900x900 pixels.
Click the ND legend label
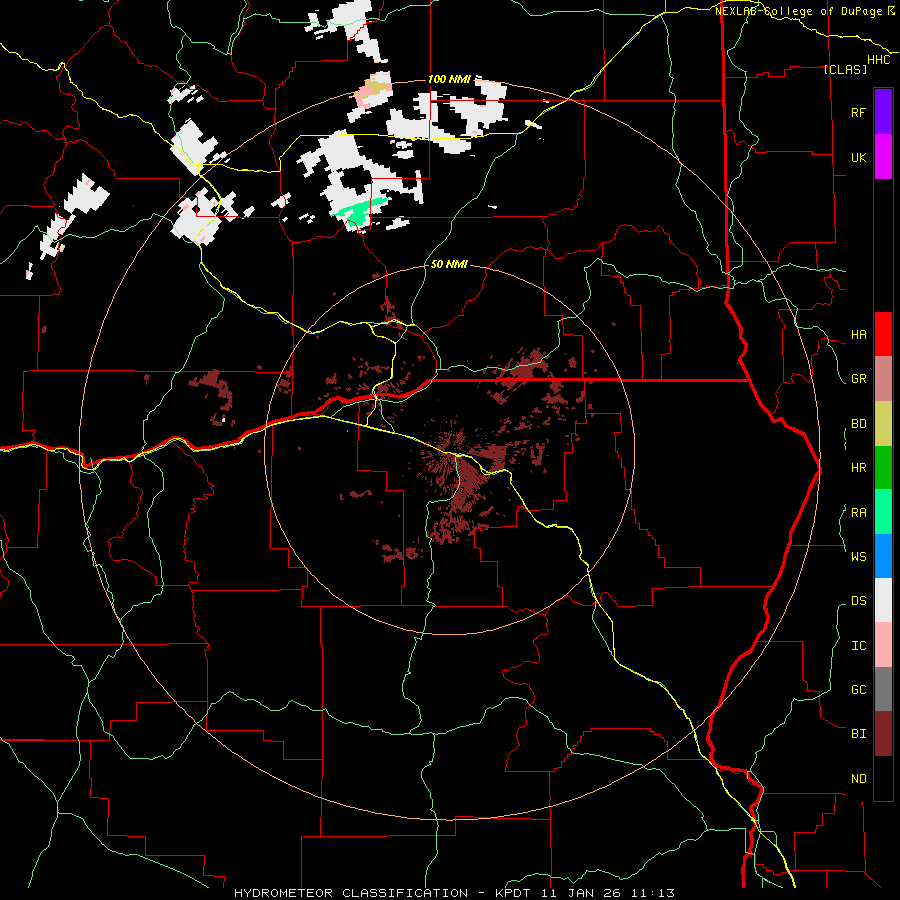(x=858, y=779)
